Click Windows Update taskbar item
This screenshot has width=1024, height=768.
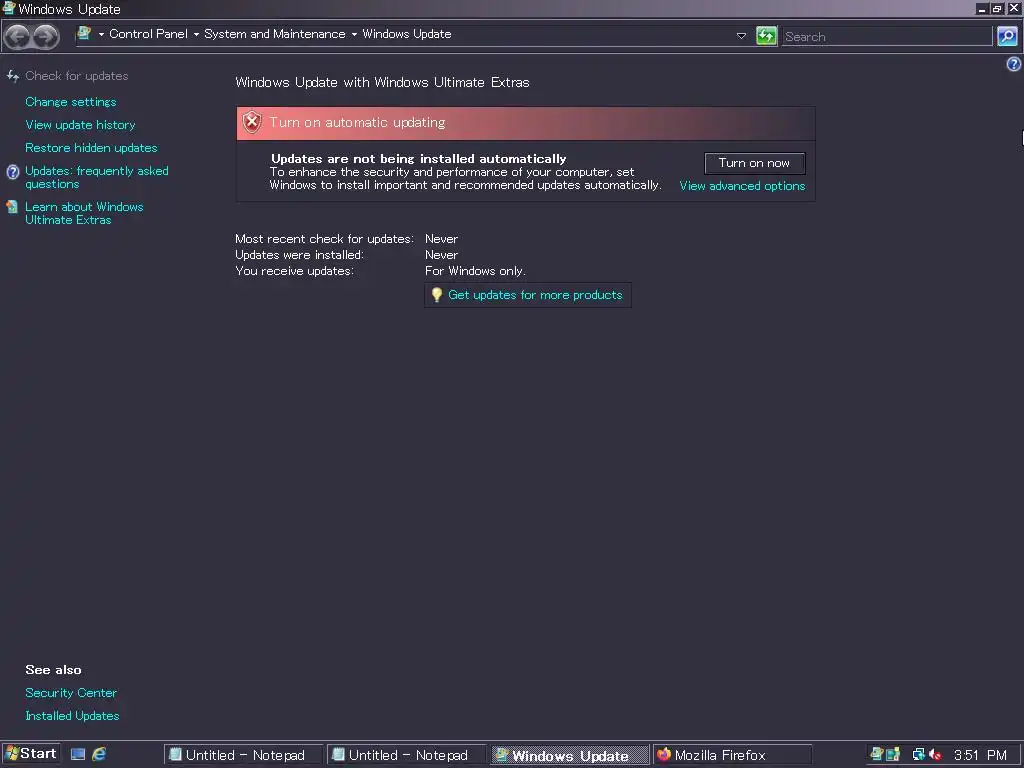[x=569, y=755]
